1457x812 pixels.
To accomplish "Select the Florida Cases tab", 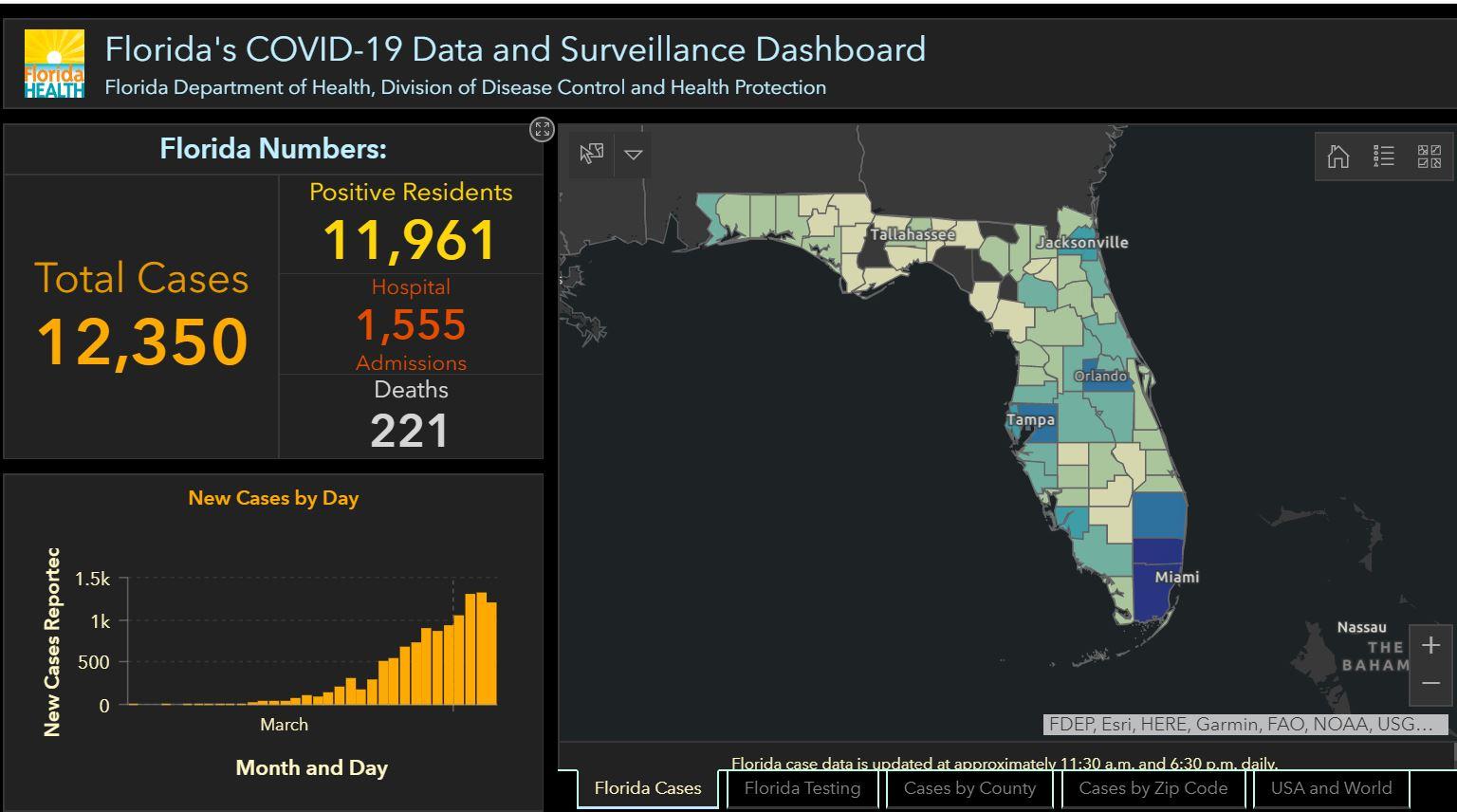I will pyautogui.click(x=648, y=788).
